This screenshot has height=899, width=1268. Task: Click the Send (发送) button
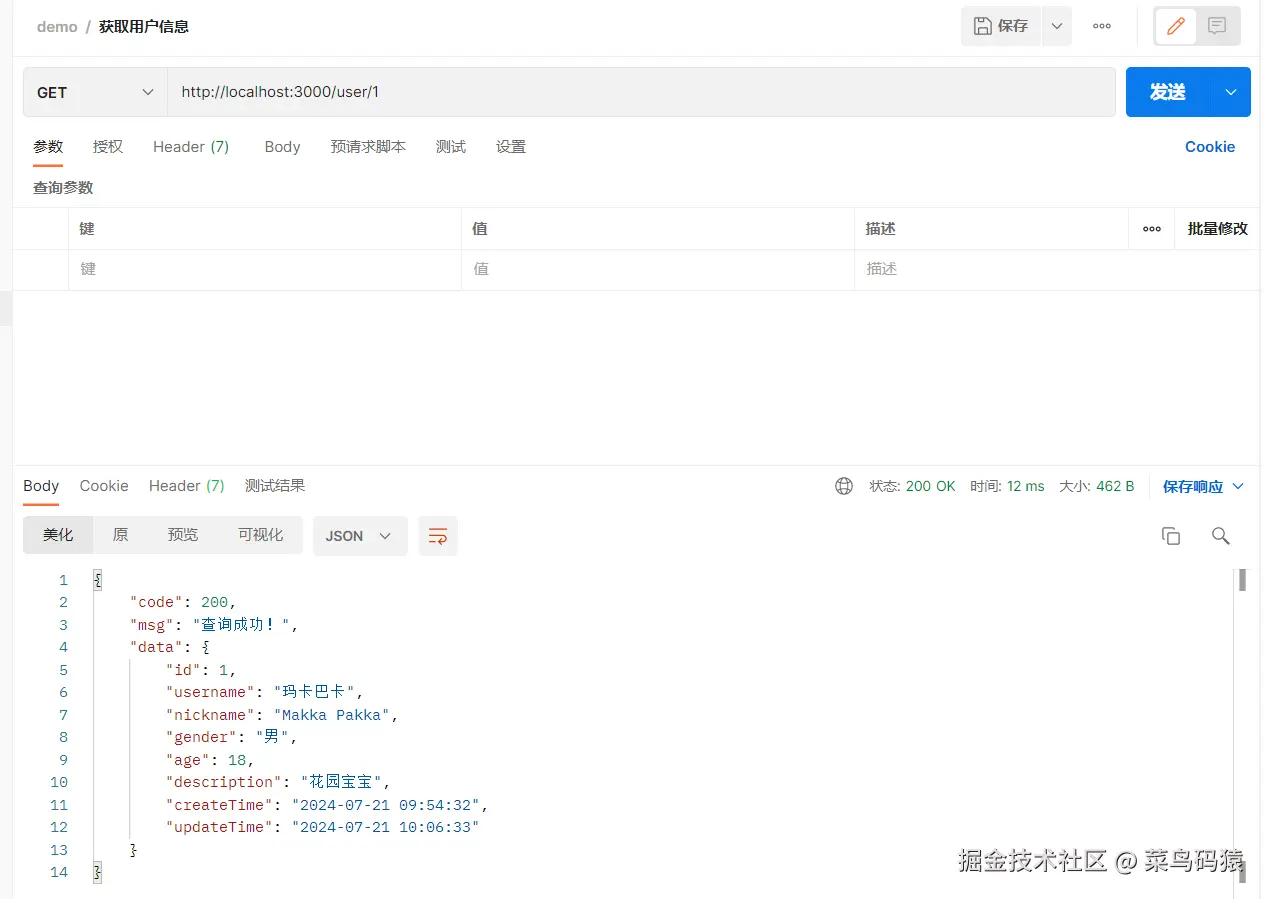click(x=1168, y=92)
